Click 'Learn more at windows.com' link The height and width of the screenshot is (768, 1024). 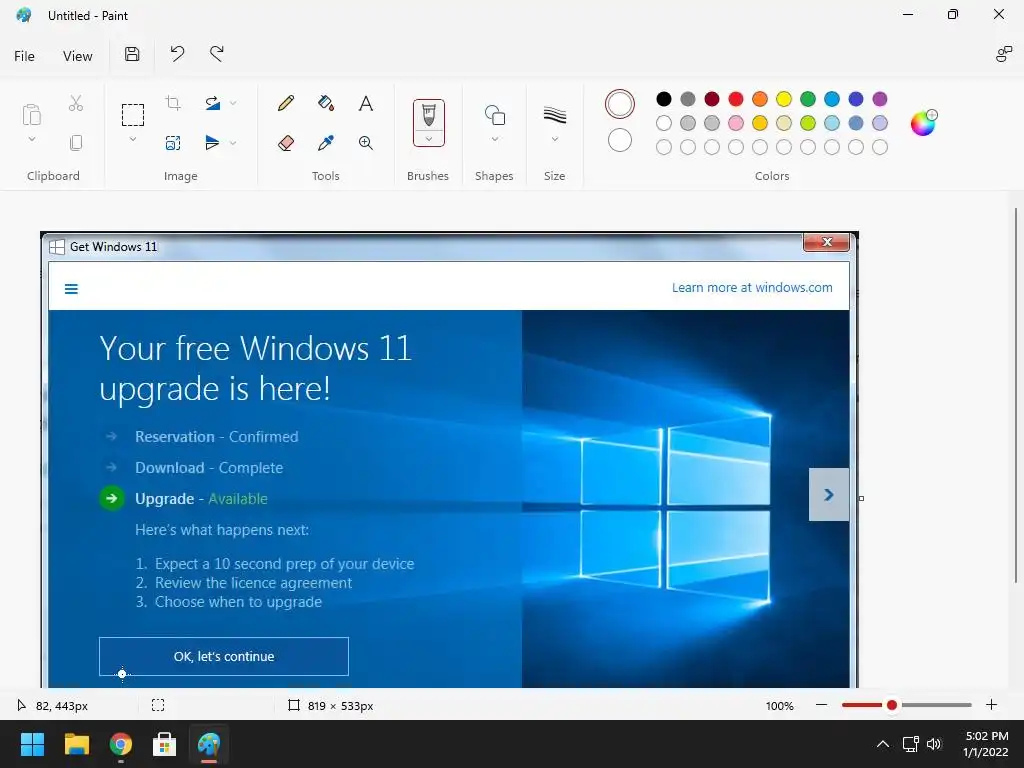pos(752,287)
